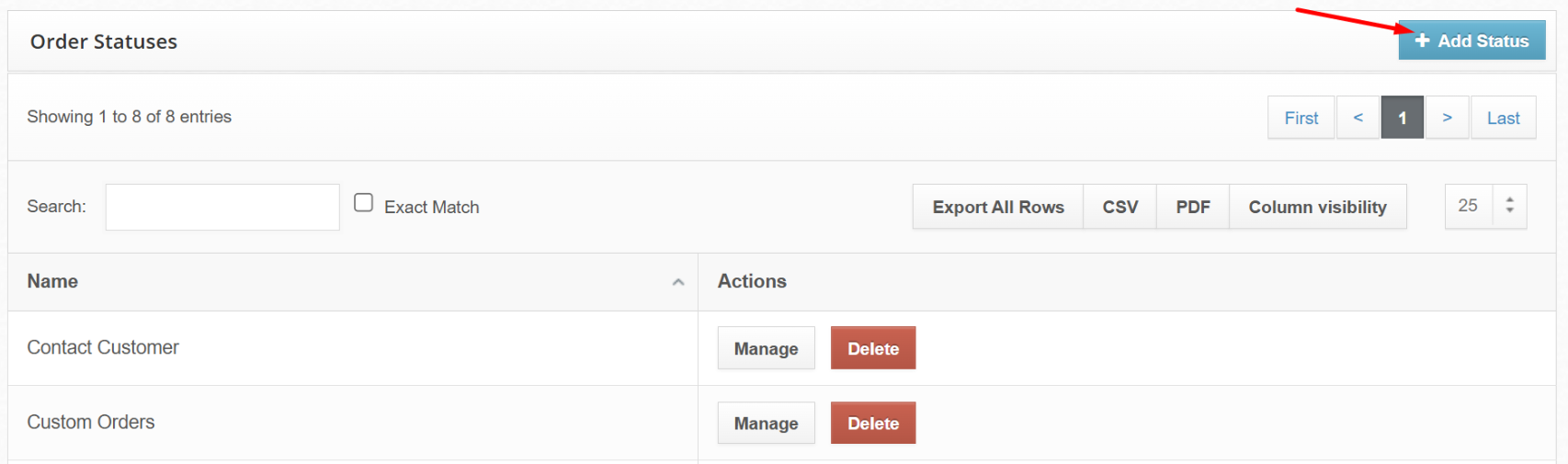Viewport: 1568px width, 464px height.
Task: Sort by the Name column header
Action: 52,281
